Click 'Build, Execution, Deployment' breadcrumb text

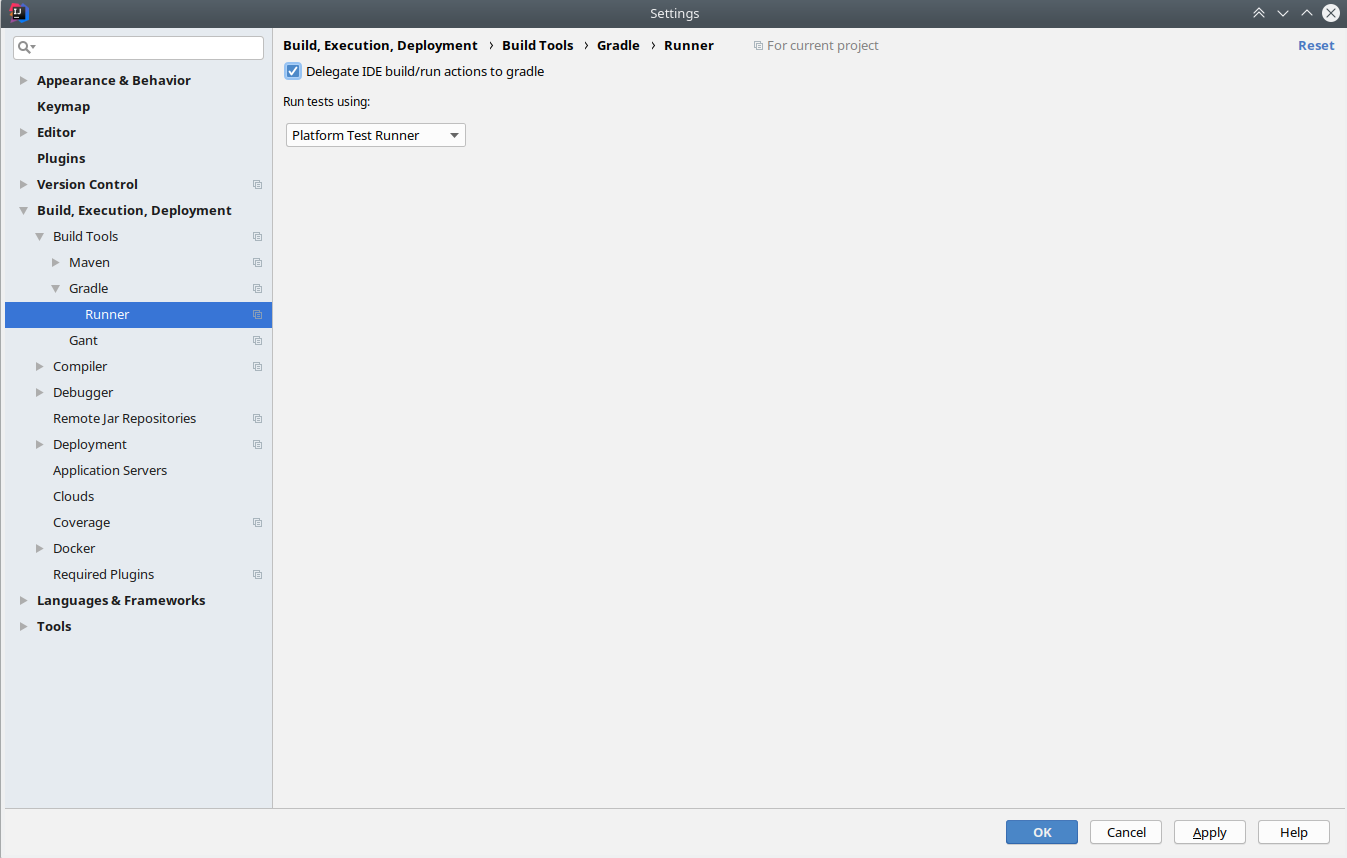(380, 46)
